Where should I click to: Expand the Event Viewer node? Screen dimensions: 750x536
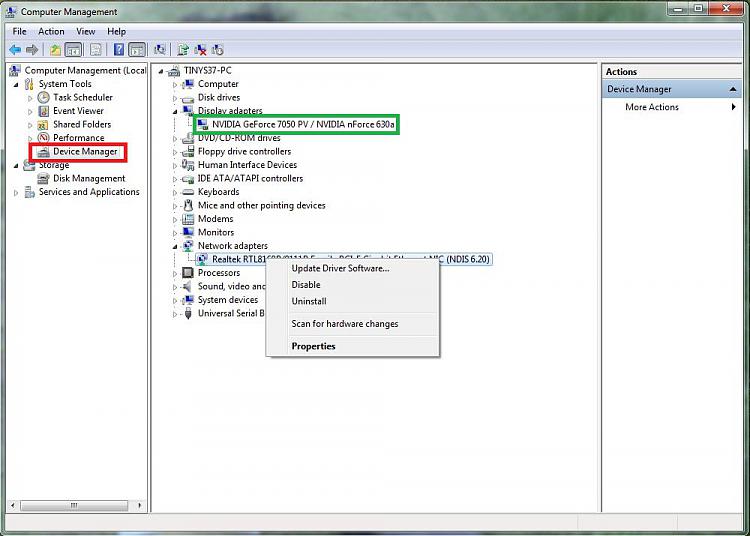pos(30,111)
